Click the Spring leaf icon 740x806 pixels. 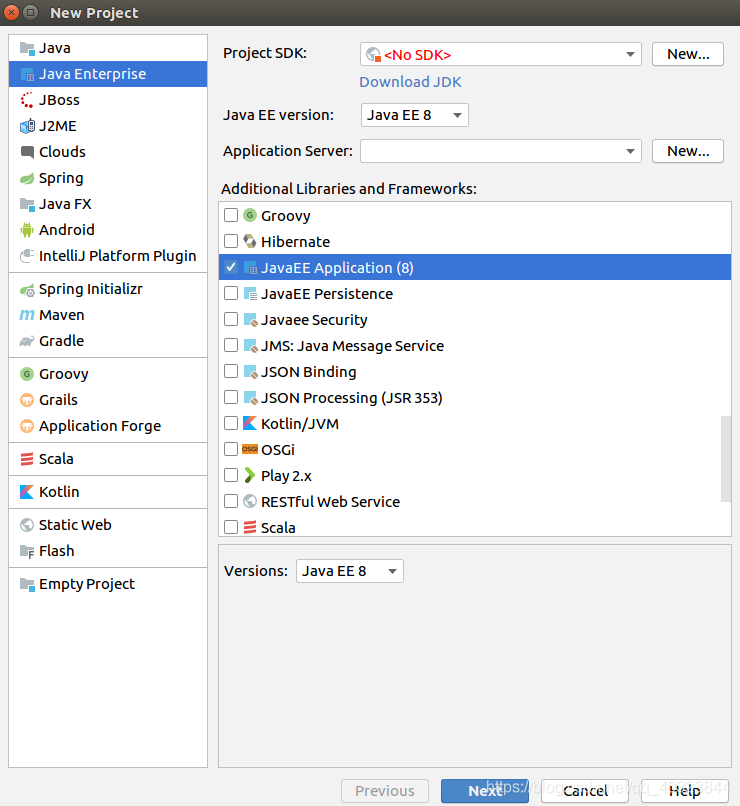(27, 178)
